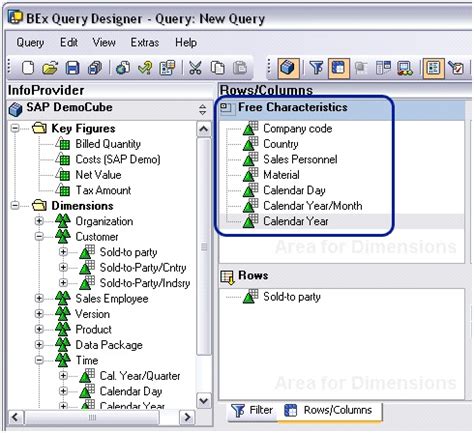Open the View menu
This screenshot has width=474, height=433.
pos(104,43)
